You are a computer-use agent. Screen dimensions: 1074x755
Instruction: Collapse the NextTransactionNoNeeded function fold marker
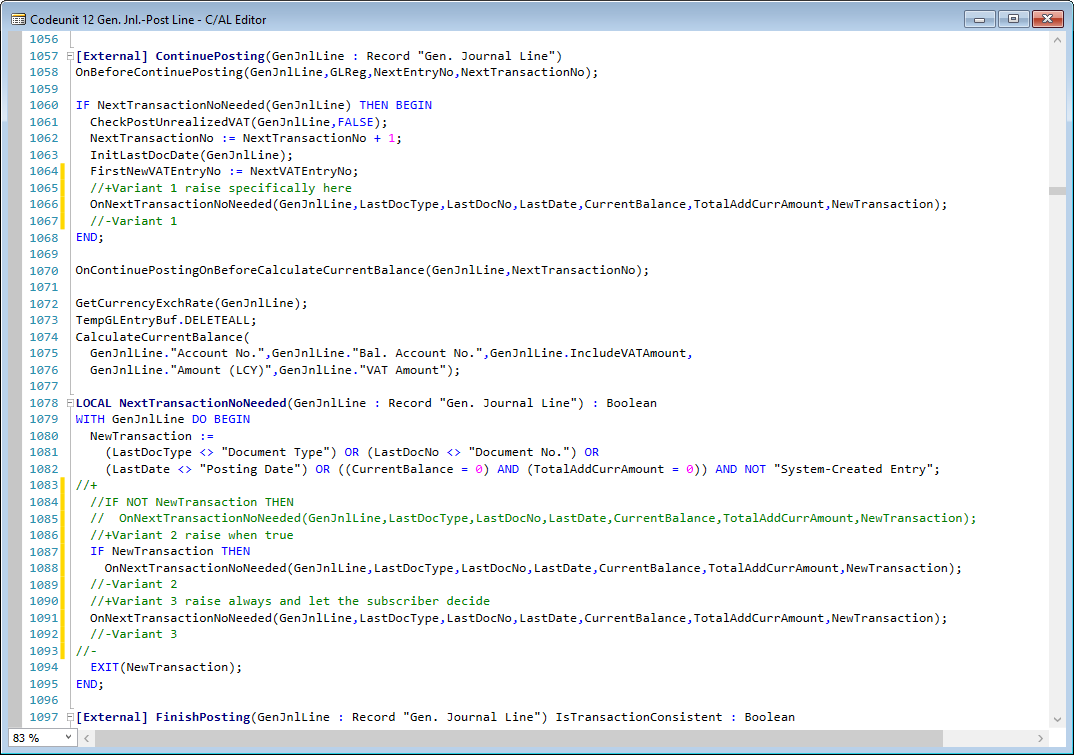68,402
